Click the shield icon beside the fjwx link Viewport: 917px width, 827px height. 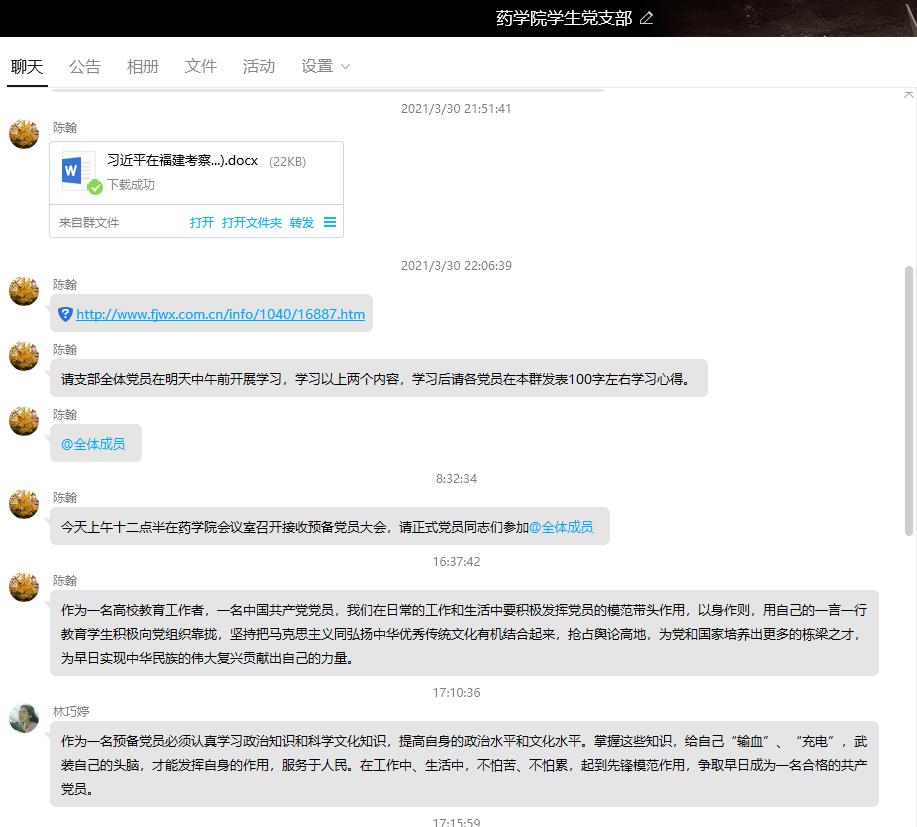pyautogui.click(x=65, y=314)
